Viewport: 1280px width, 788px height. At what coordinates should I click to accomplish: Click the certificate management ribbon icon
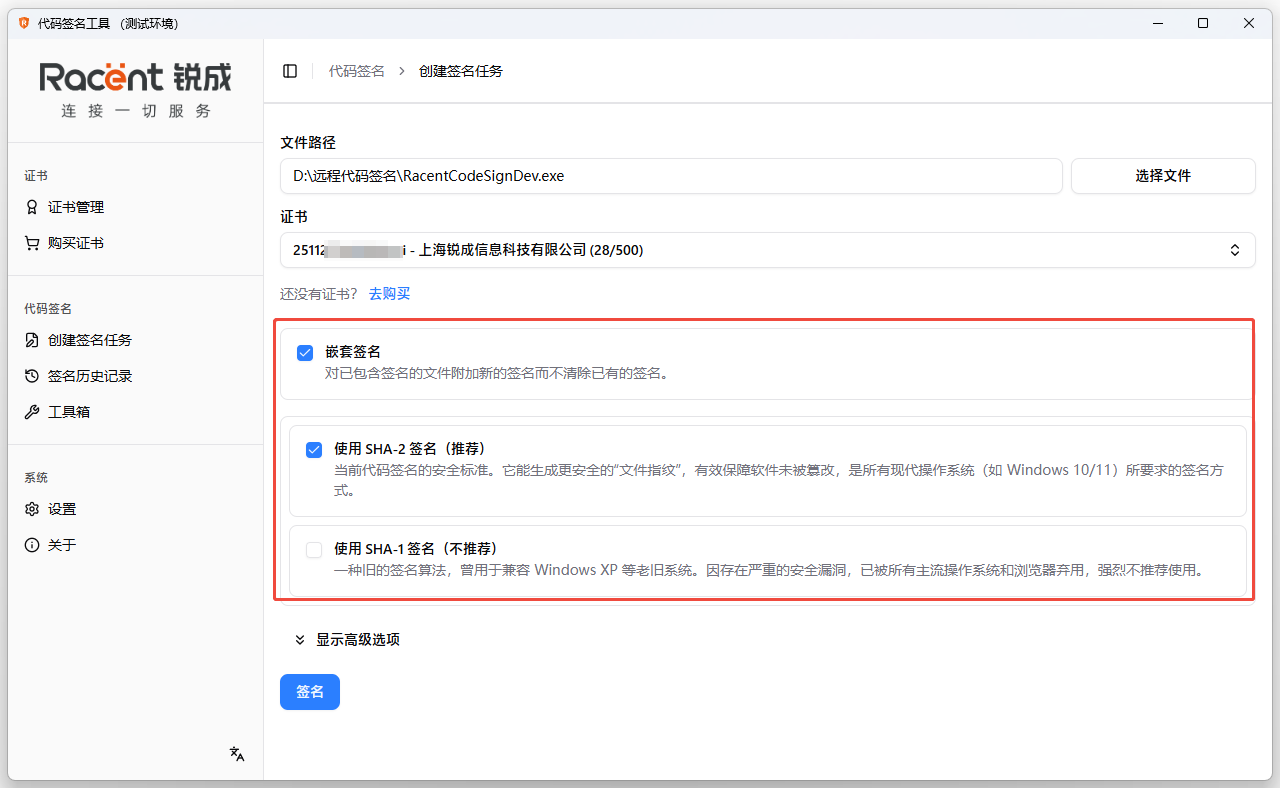coord(32,207)
